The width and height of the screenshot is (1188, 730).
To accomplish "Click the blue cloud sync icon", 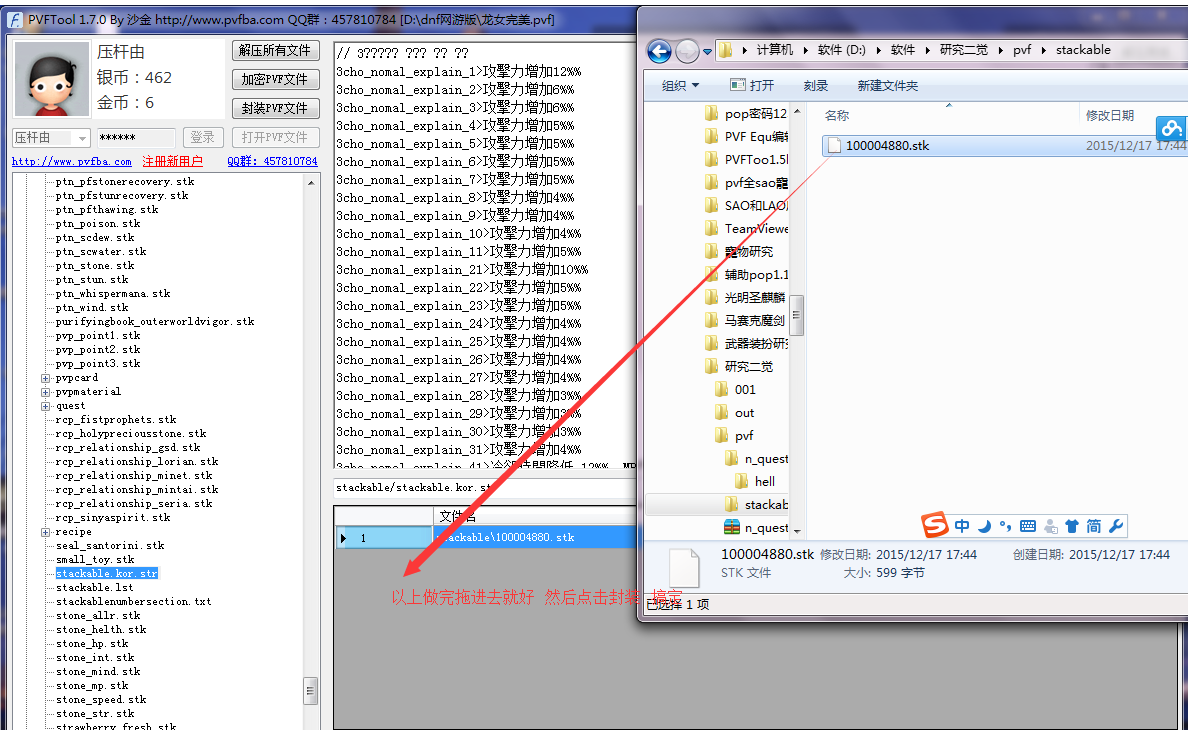I will [1171, 129].
